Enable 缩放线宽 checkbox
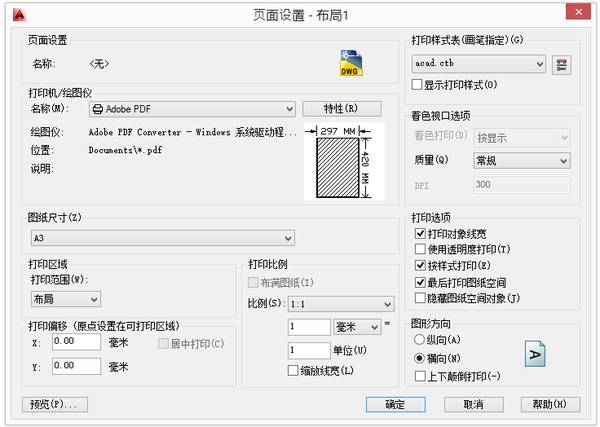Screen dimensions: 600x427 293,371
